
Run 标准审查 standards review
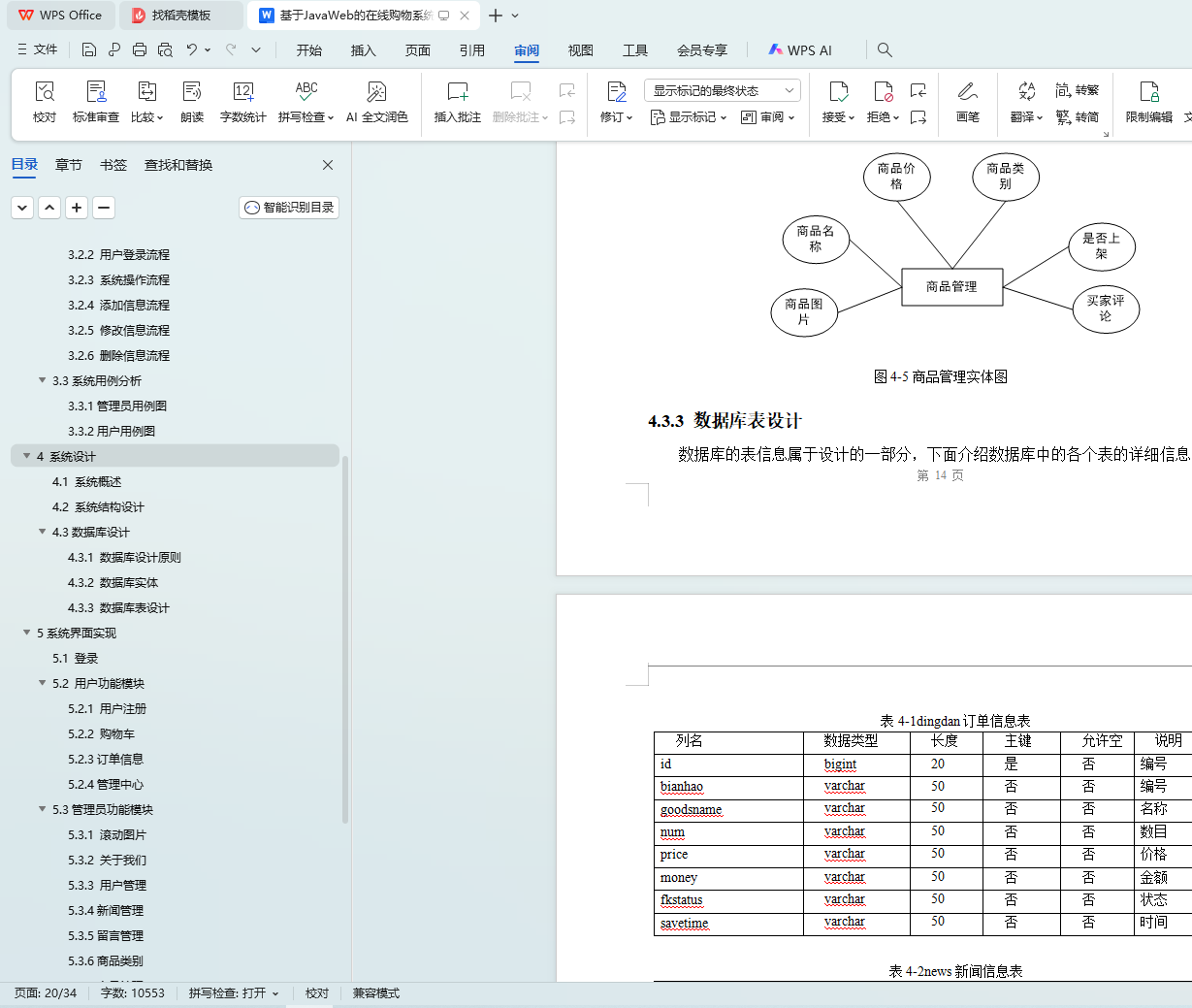pyautogui.click(x=96, y=102)
